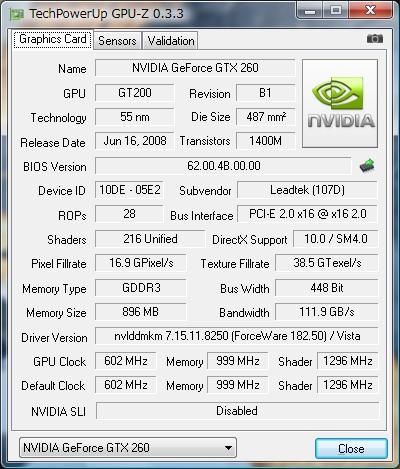Screen dimensions: 400x469
Task: Click the GPU field GT200
Action: [135, 93]
